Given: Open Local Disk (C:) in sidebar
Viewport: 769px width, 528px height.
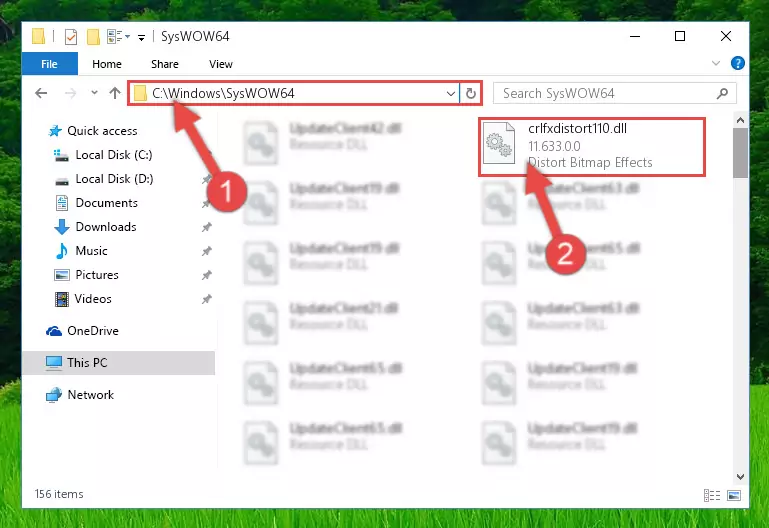Looking at the screenshot, I should pyautogui.click(x=114, y=155).
